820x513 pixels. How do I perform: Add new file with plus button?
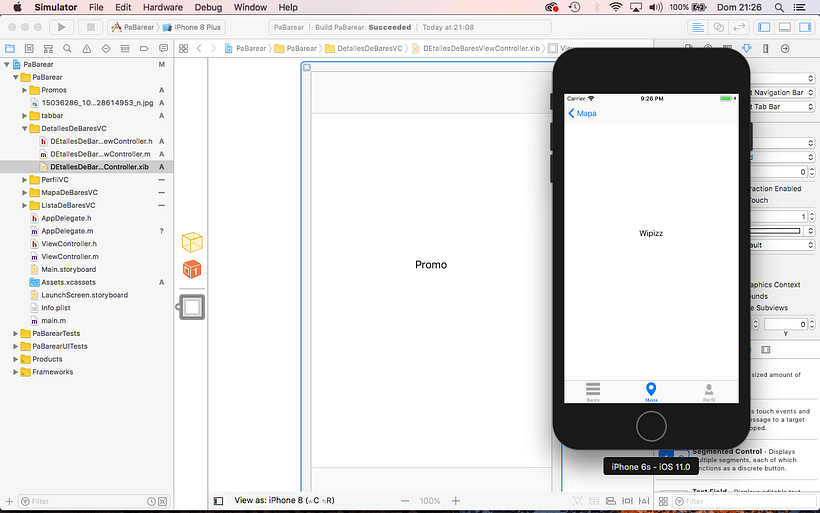point(9,501)
